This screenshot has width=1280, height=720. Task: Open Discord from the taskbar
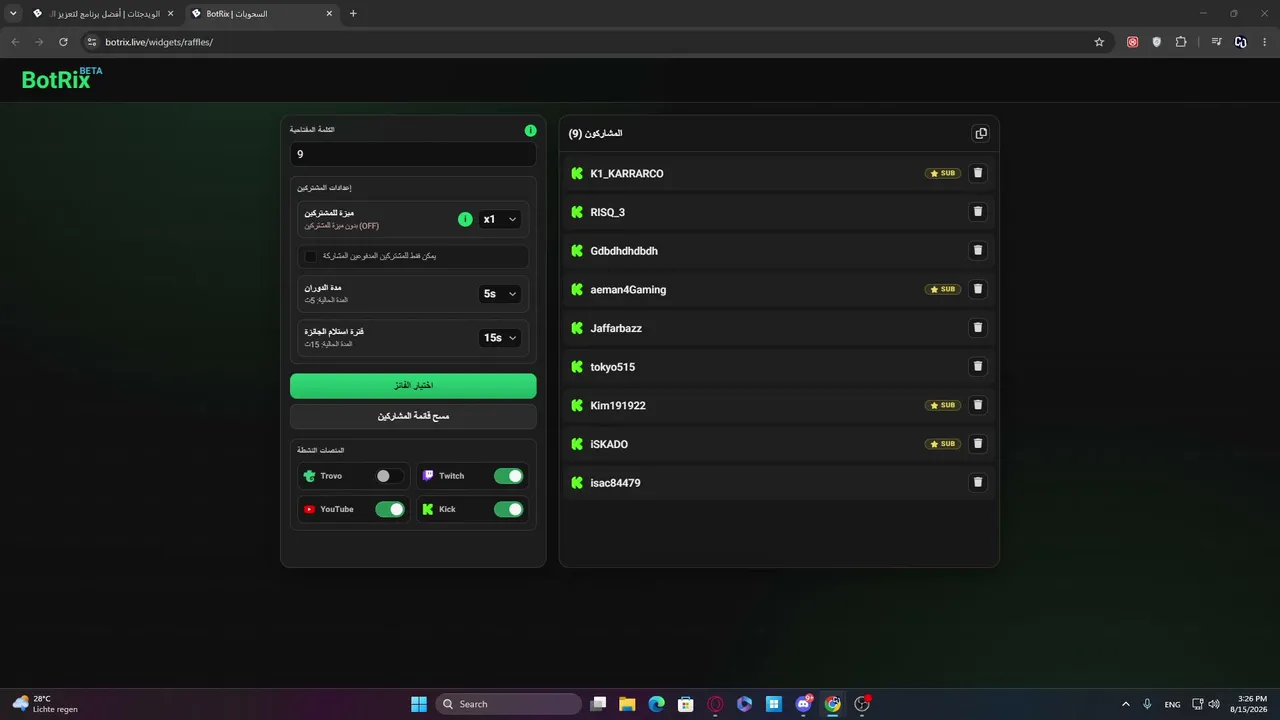click(x=804, y=704)
